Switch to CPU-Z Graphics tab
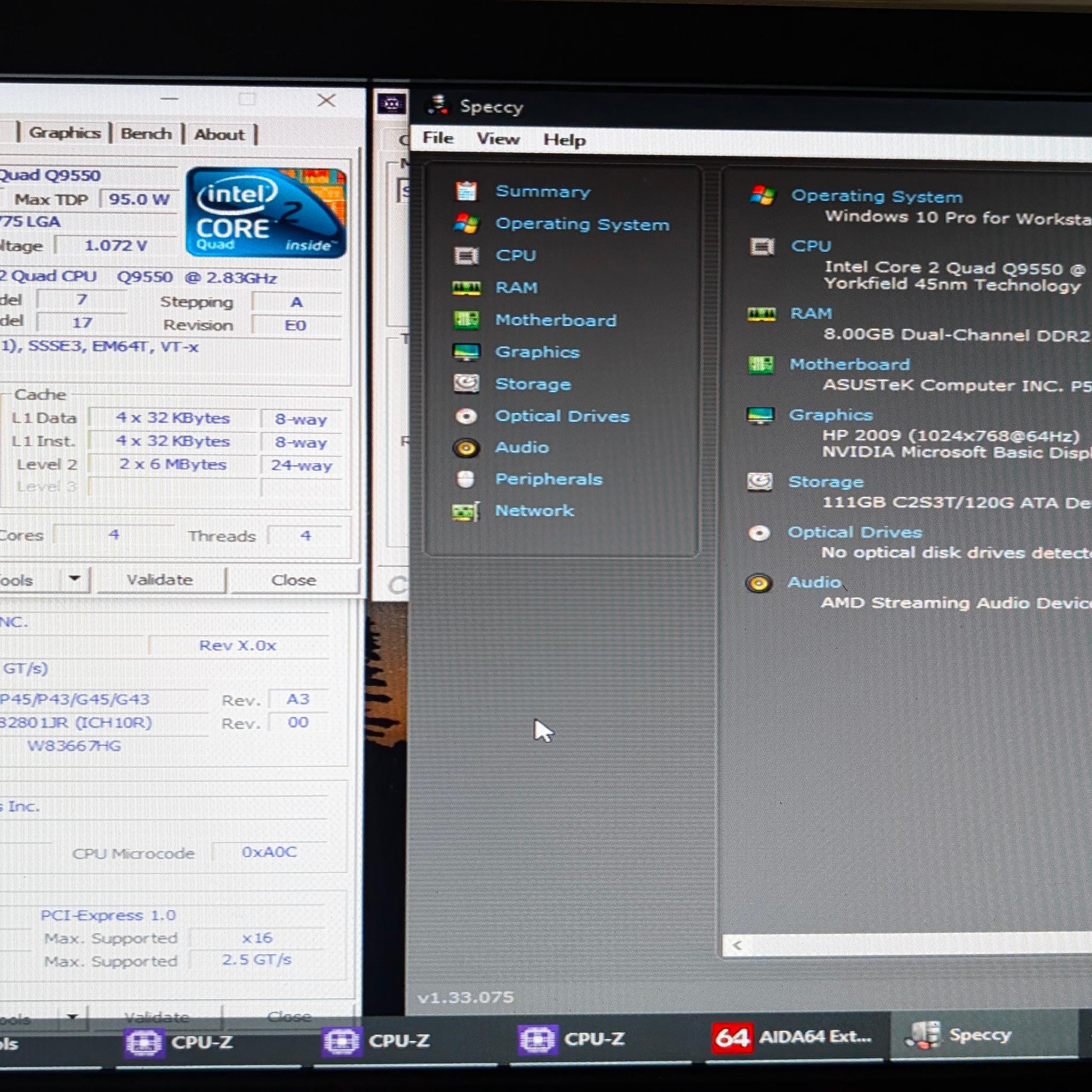The image size is (1092, 1092). pyautogui.click(x=65, y=133)
